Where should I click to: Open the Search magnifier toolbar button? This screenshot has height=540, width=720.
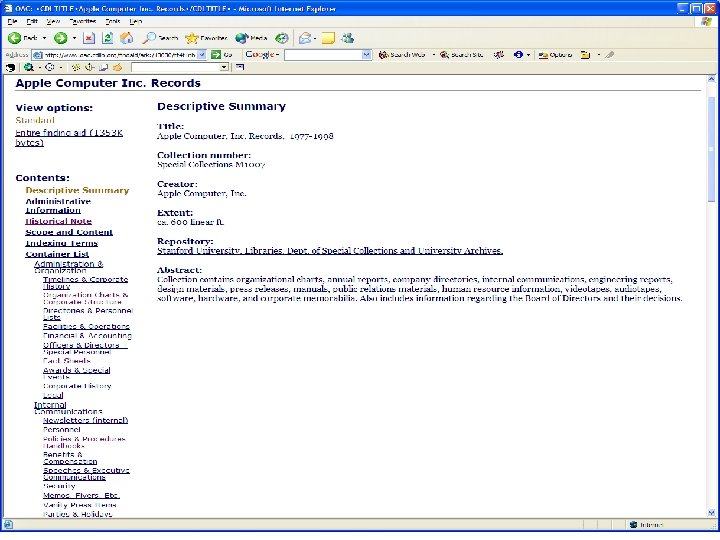point(160,38)
